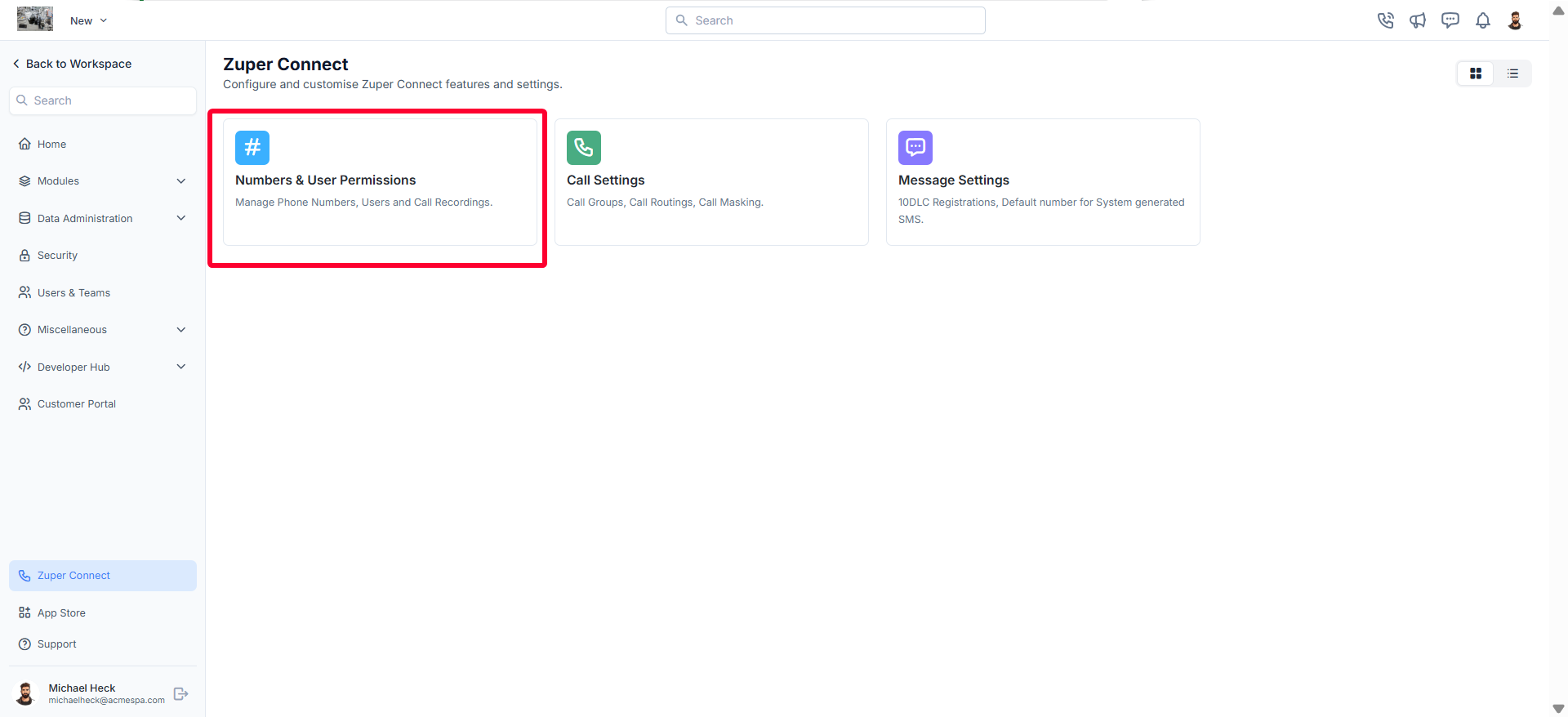This screenshot has width=1568, height=717.
Task: Open the New dropdown in header
Action: [88, 20]
